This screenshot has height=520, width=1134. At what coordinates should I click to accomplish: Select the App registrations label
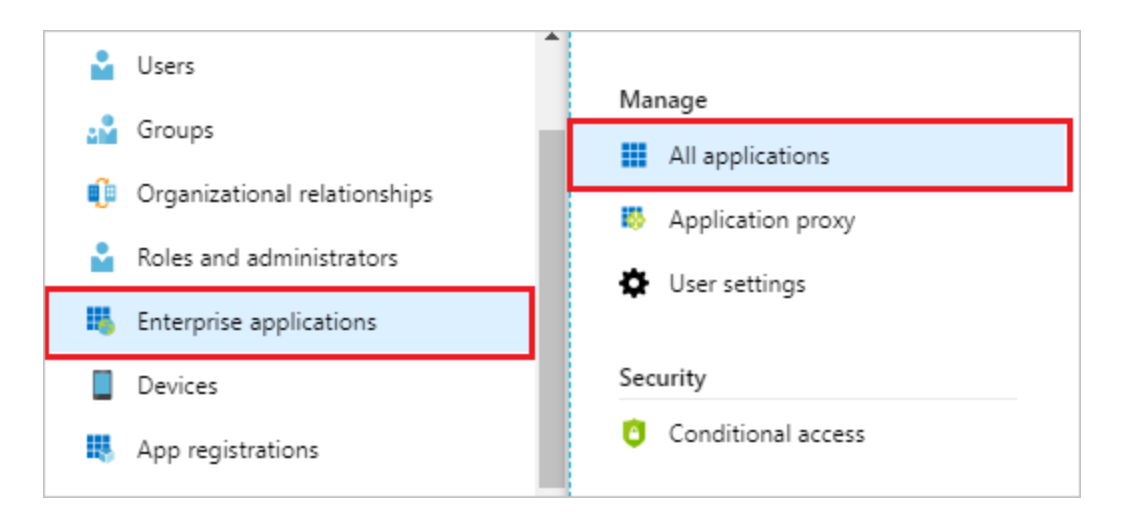coord(228,449)
